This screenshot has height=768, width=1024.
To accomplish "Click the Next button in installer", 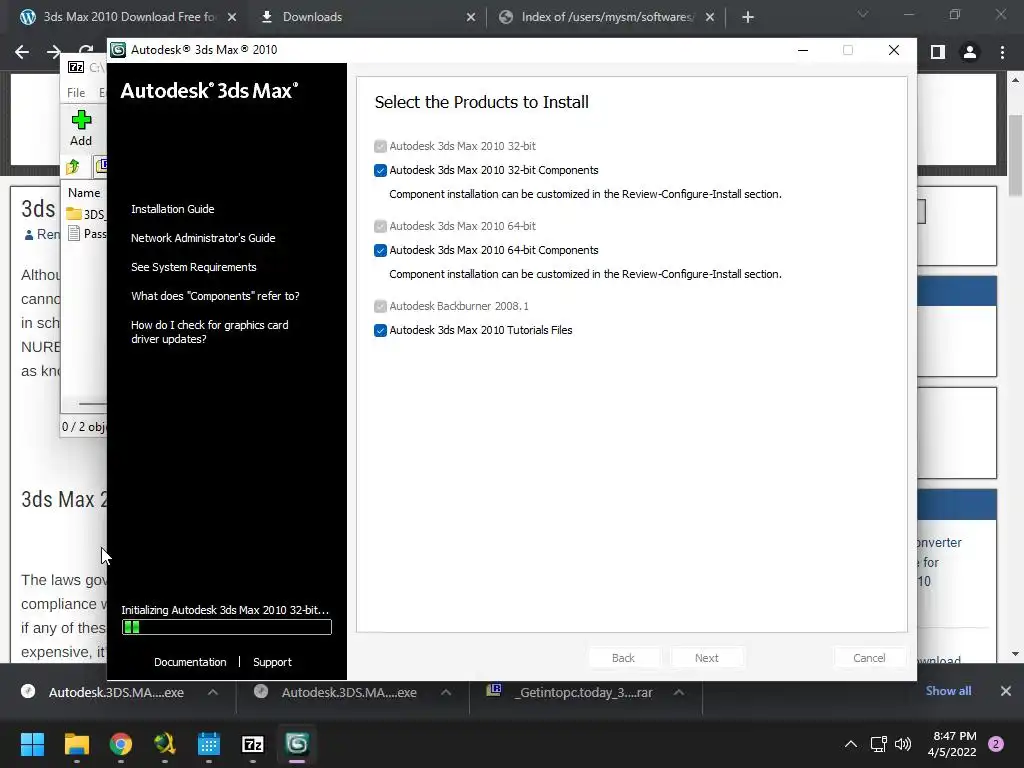I will click(707, 658).
